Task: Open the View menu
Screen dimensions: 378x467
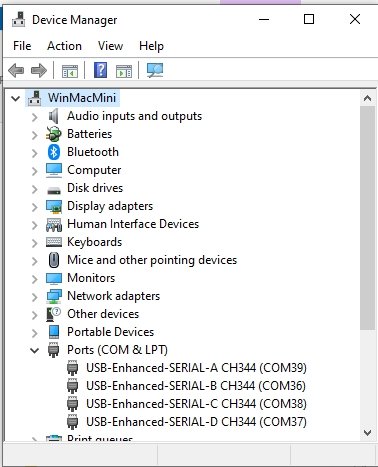Action: [110, 46]
